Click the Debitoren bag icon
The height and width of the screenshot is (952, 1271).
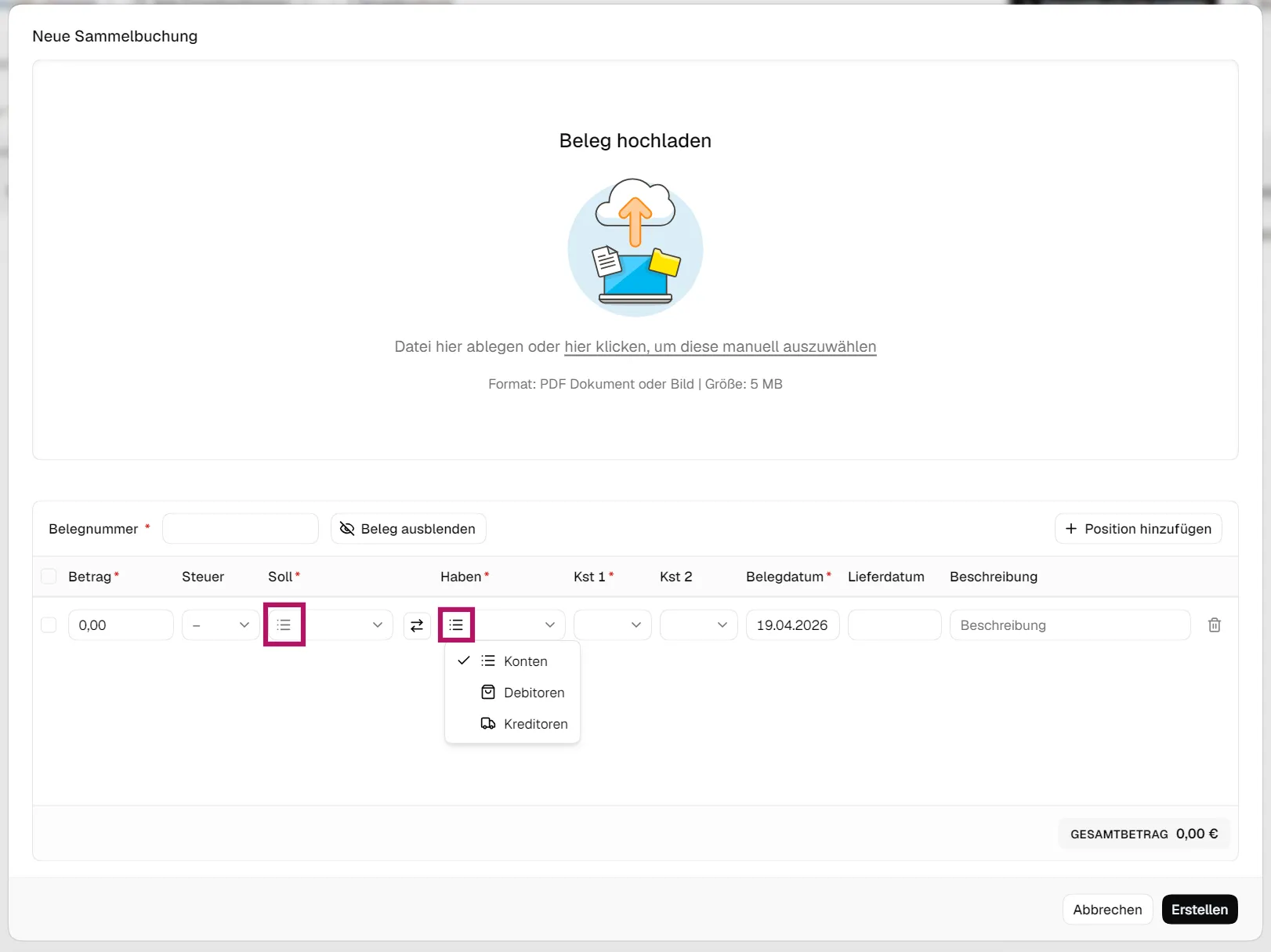click(488, 692)
